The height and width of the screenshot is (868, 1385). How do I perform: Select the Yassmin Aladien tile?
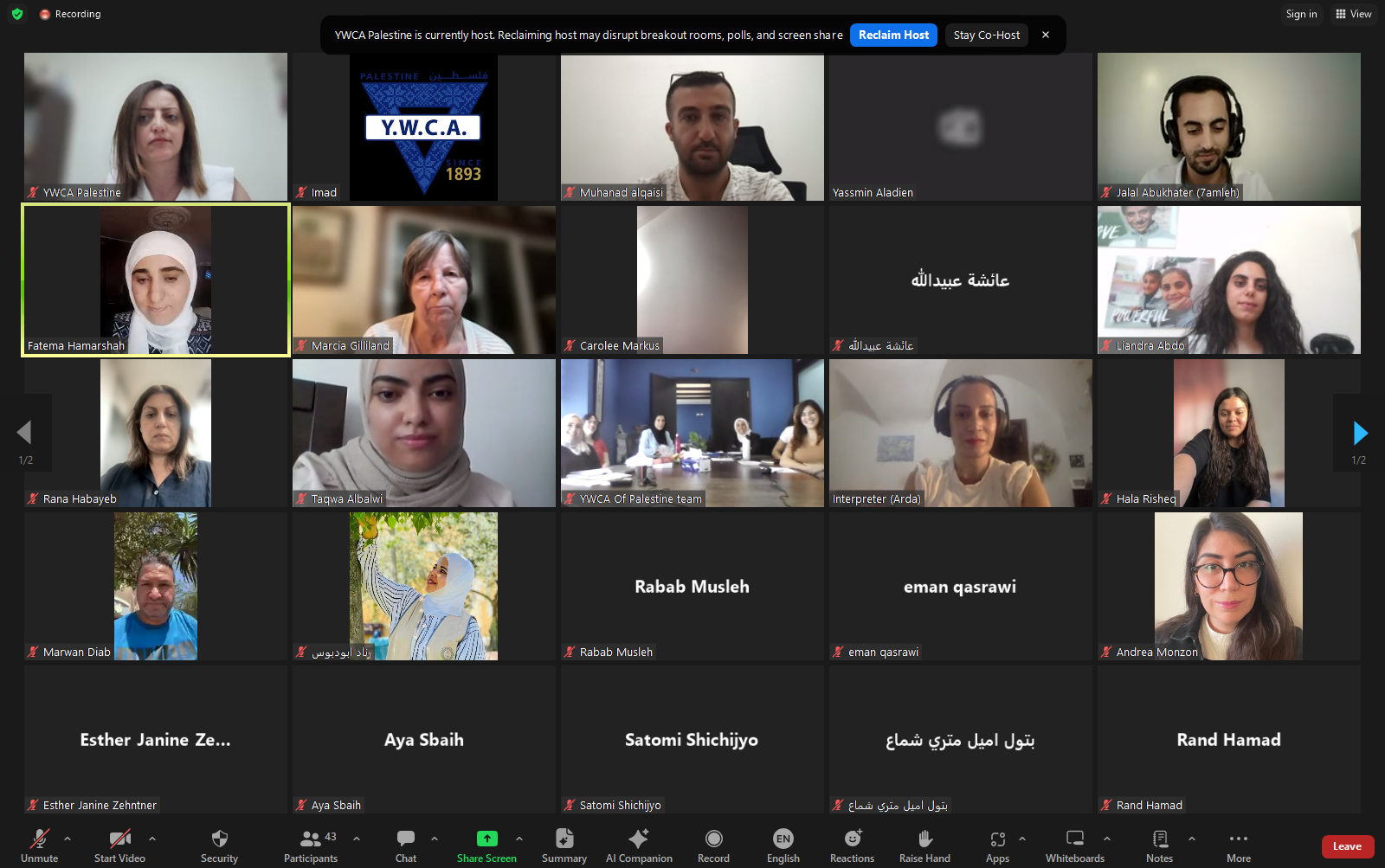(961, 127)
